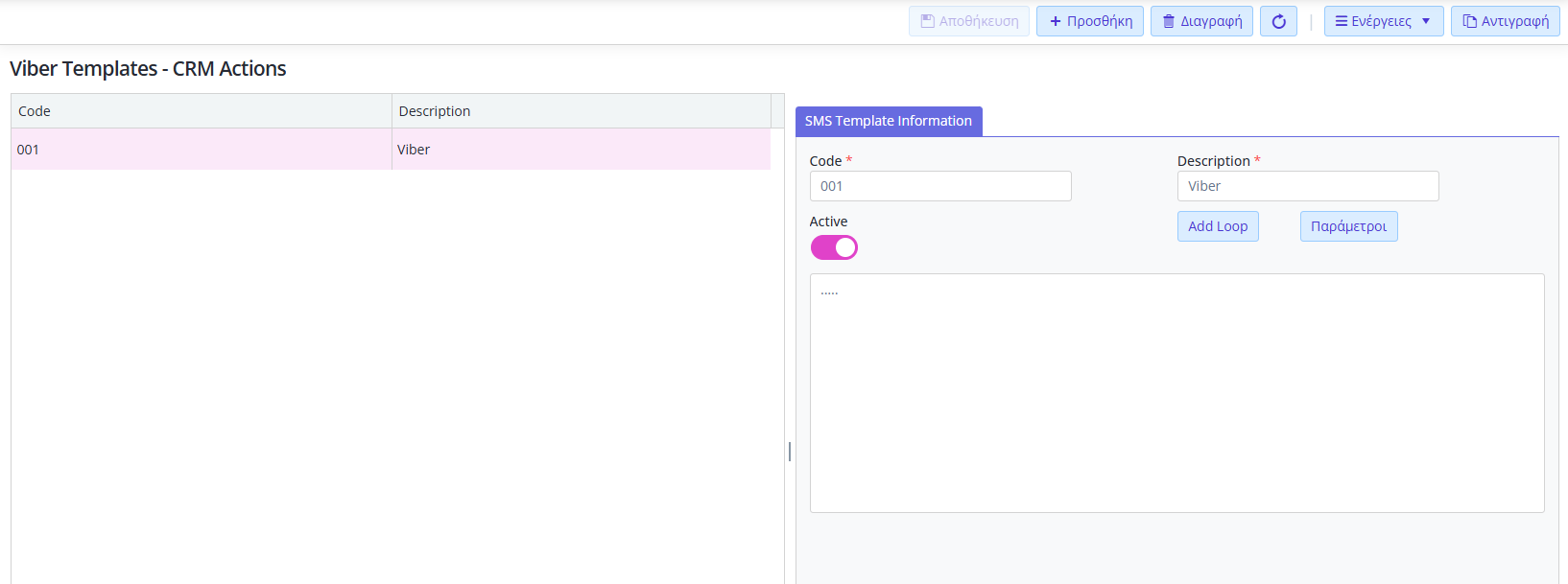The height and width of the screenshot is (584, 1568).
Task: Focus the Description input field
Action: coord(1308,186)
